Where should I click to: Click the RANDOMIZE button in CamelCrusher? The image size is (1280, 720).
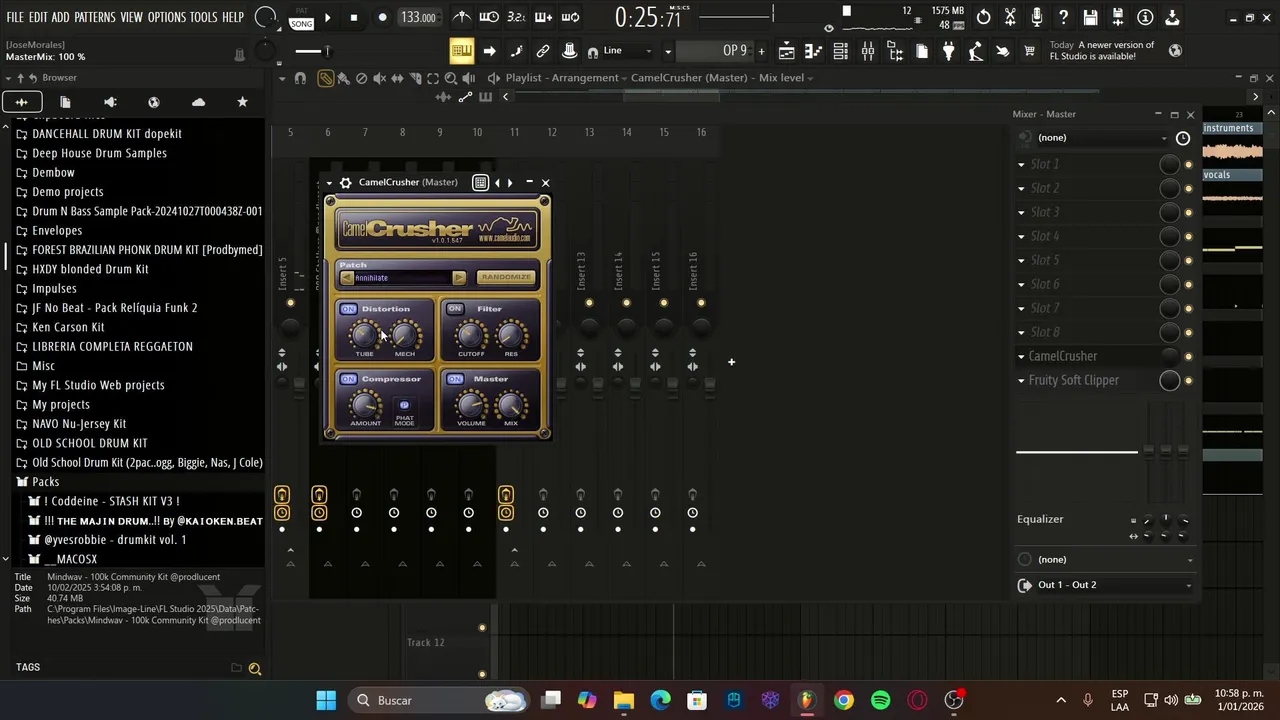[506, 277]
